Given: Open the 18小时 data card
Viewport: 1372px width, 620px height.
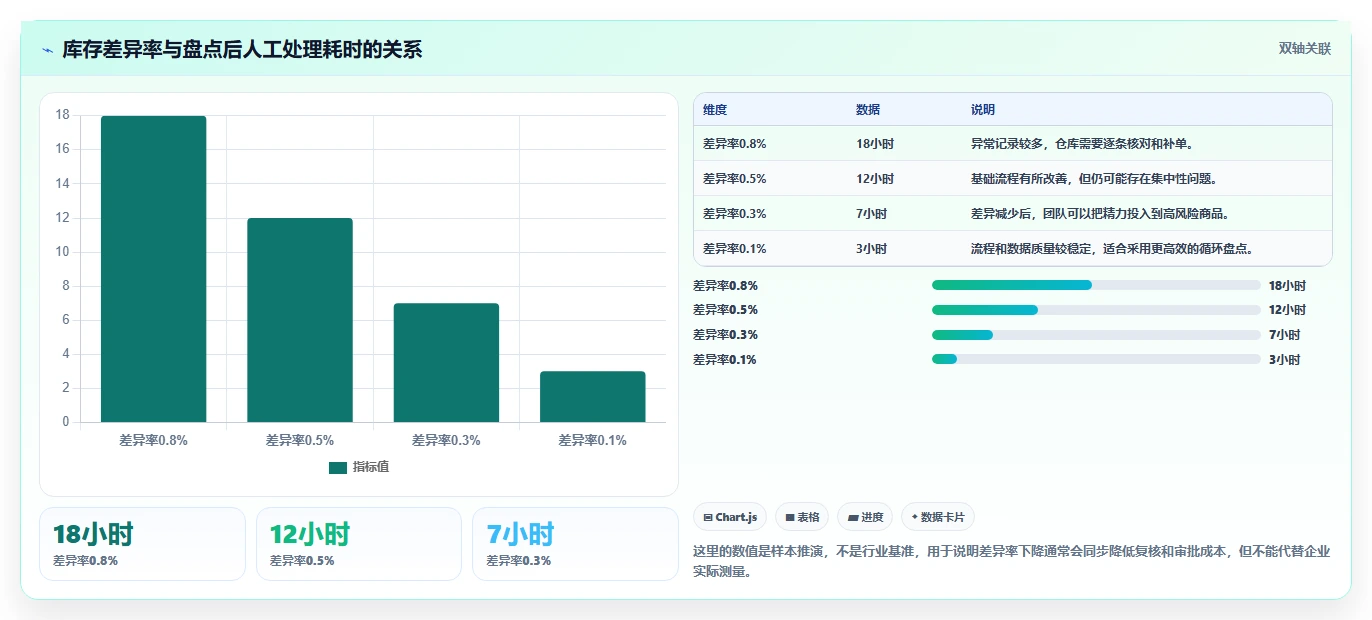Looking at the screenshot, I should pyautogui.click(x=142, y=544).
